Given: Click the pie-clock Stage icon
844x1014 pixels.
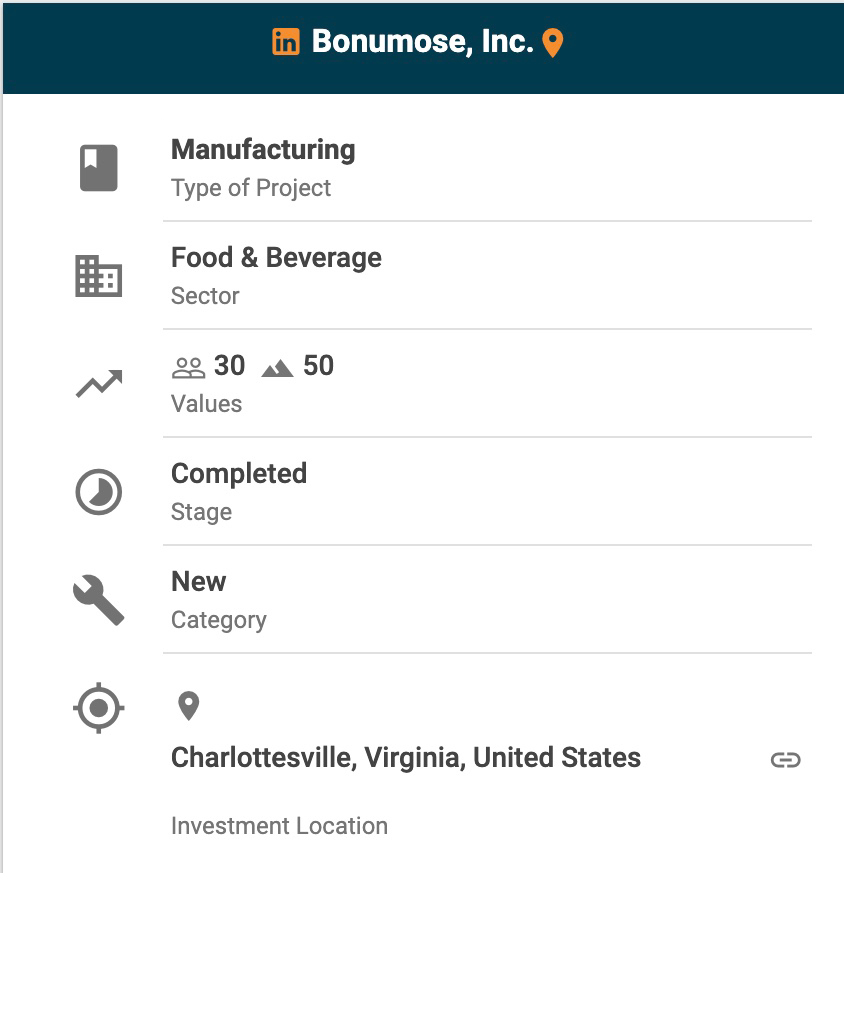Looking at the screenshot, I should tap(99, 492).
